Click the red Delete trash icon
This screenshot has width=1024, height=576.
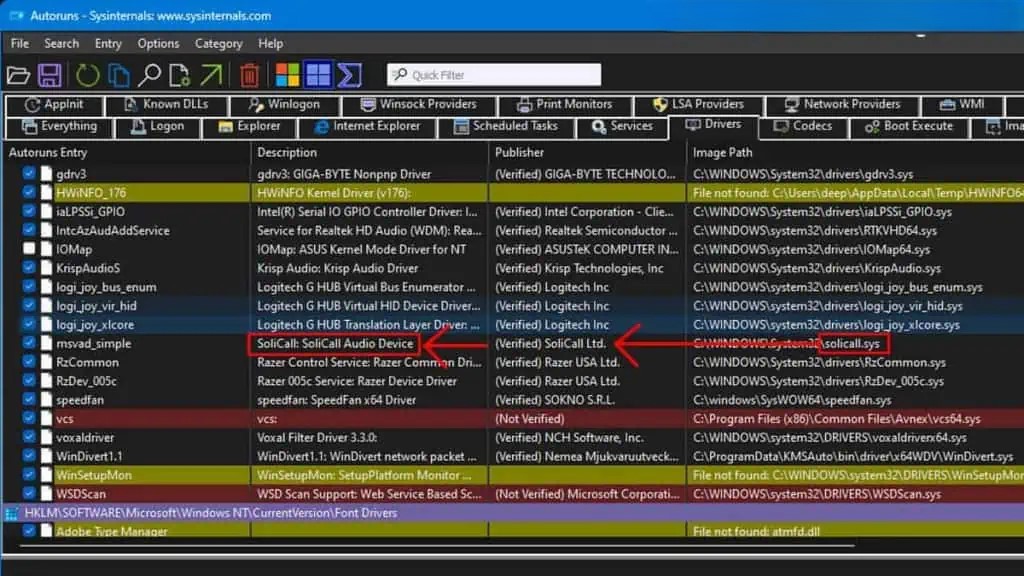point(249,75)
